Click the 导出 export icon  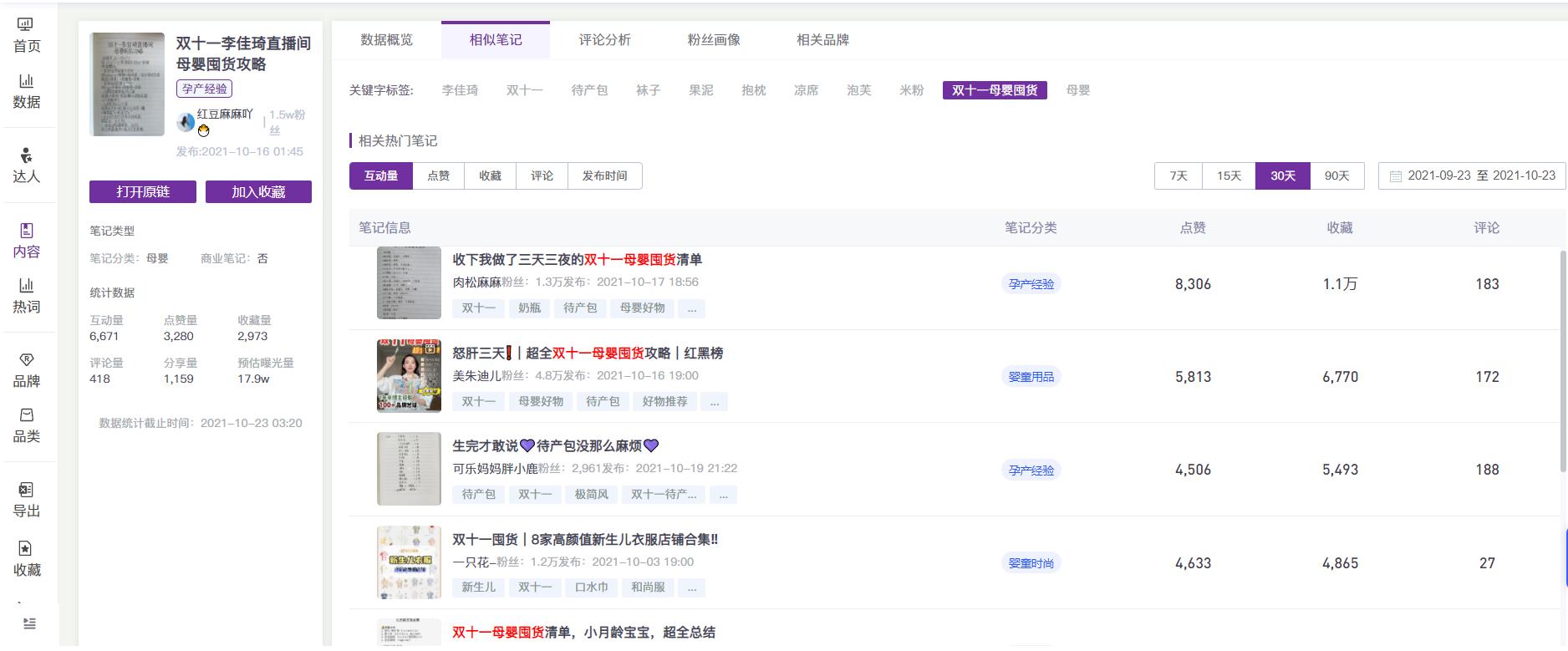pos(26,490)
